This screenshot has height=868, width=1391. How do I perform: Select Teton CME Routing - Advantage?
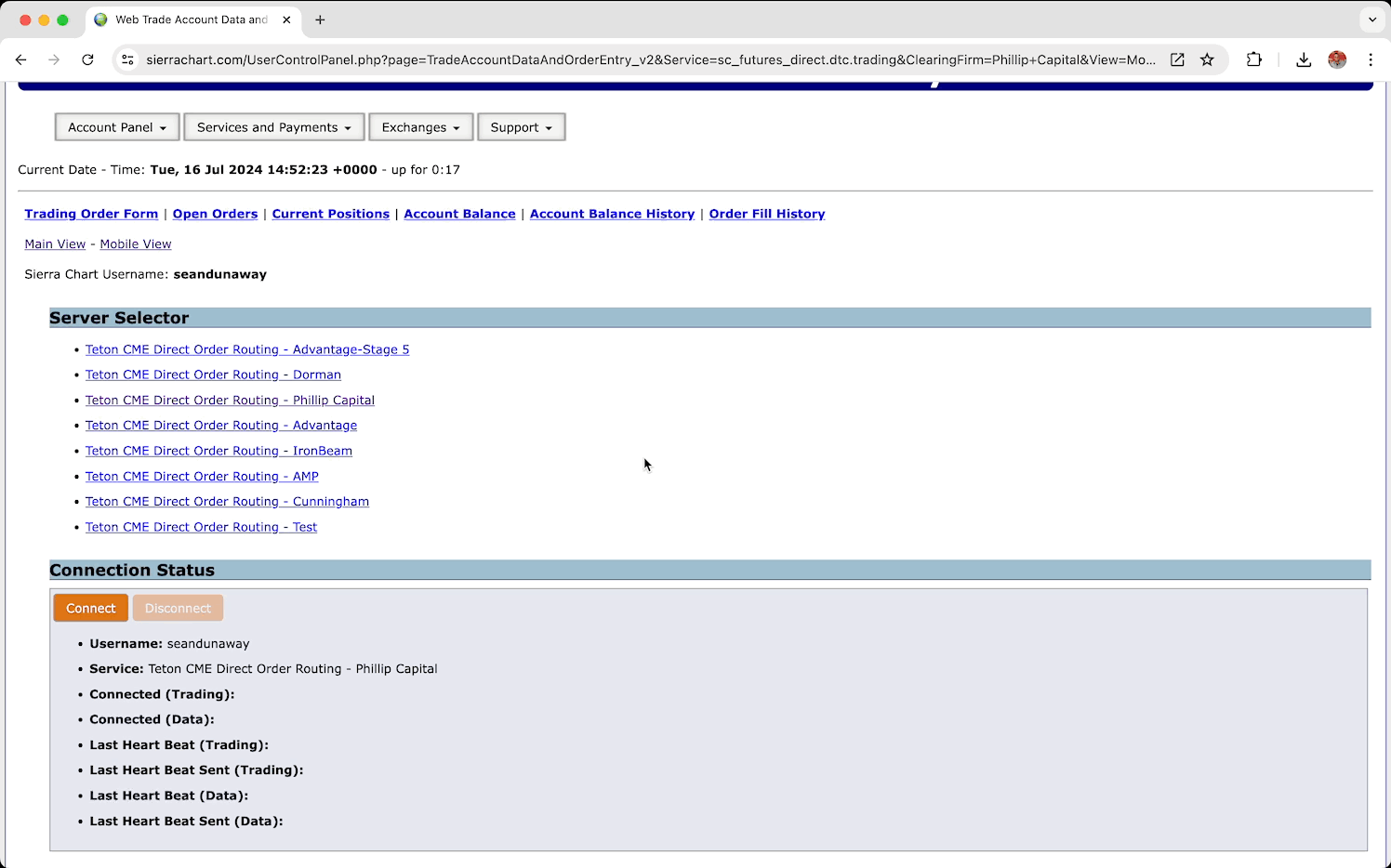coord(221,426)
